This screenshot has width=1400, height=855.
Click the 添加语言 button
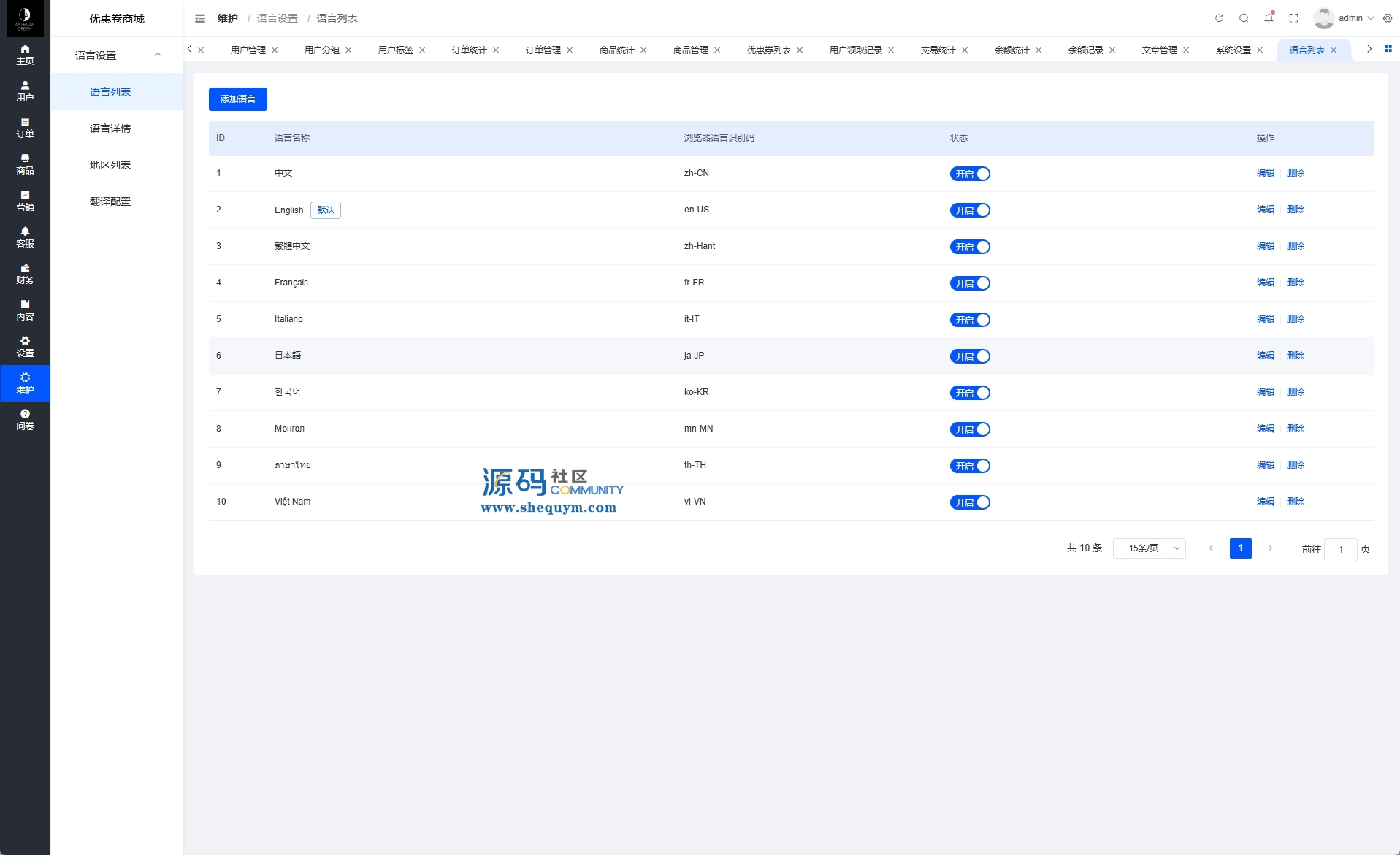tap(238, 99)
